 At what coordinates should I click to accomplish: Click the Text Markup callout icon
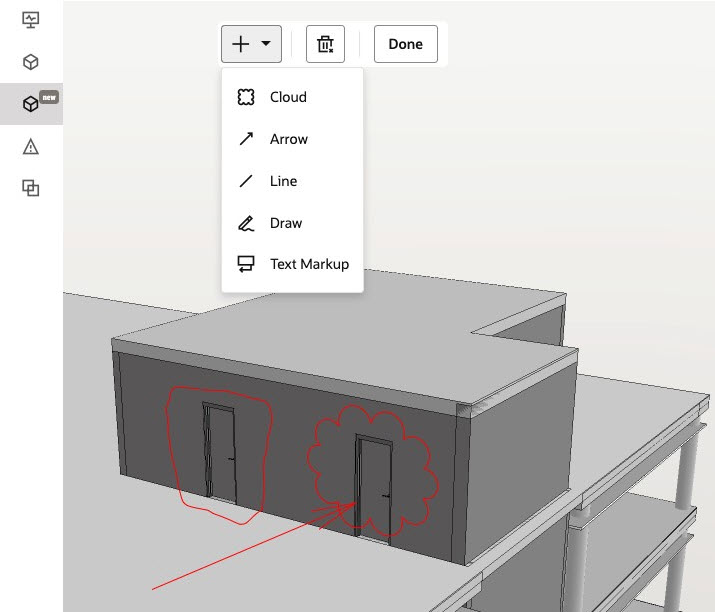point(246,264)
